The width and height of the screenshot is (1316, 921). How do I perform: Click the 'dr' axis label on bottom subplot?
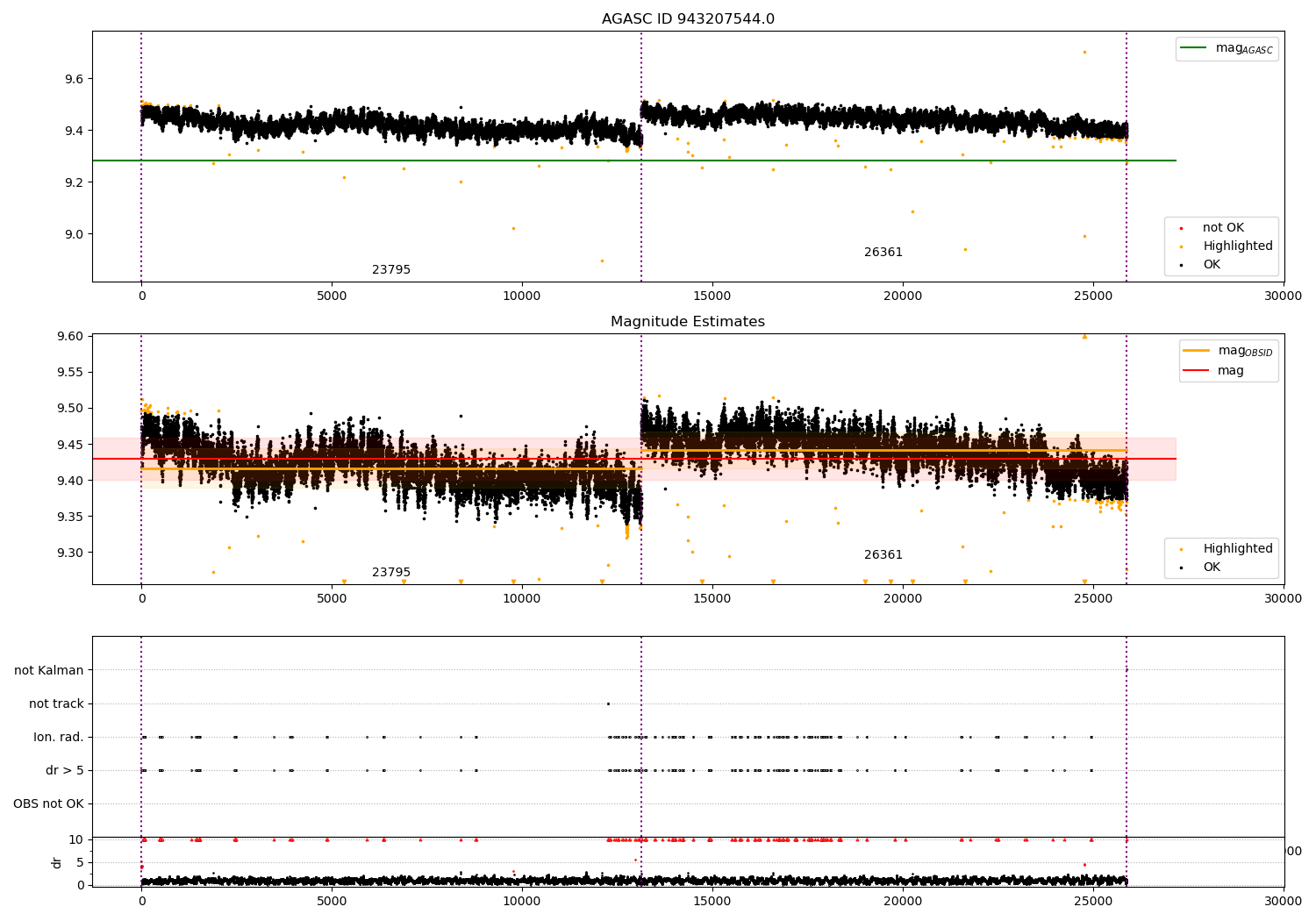57,862
